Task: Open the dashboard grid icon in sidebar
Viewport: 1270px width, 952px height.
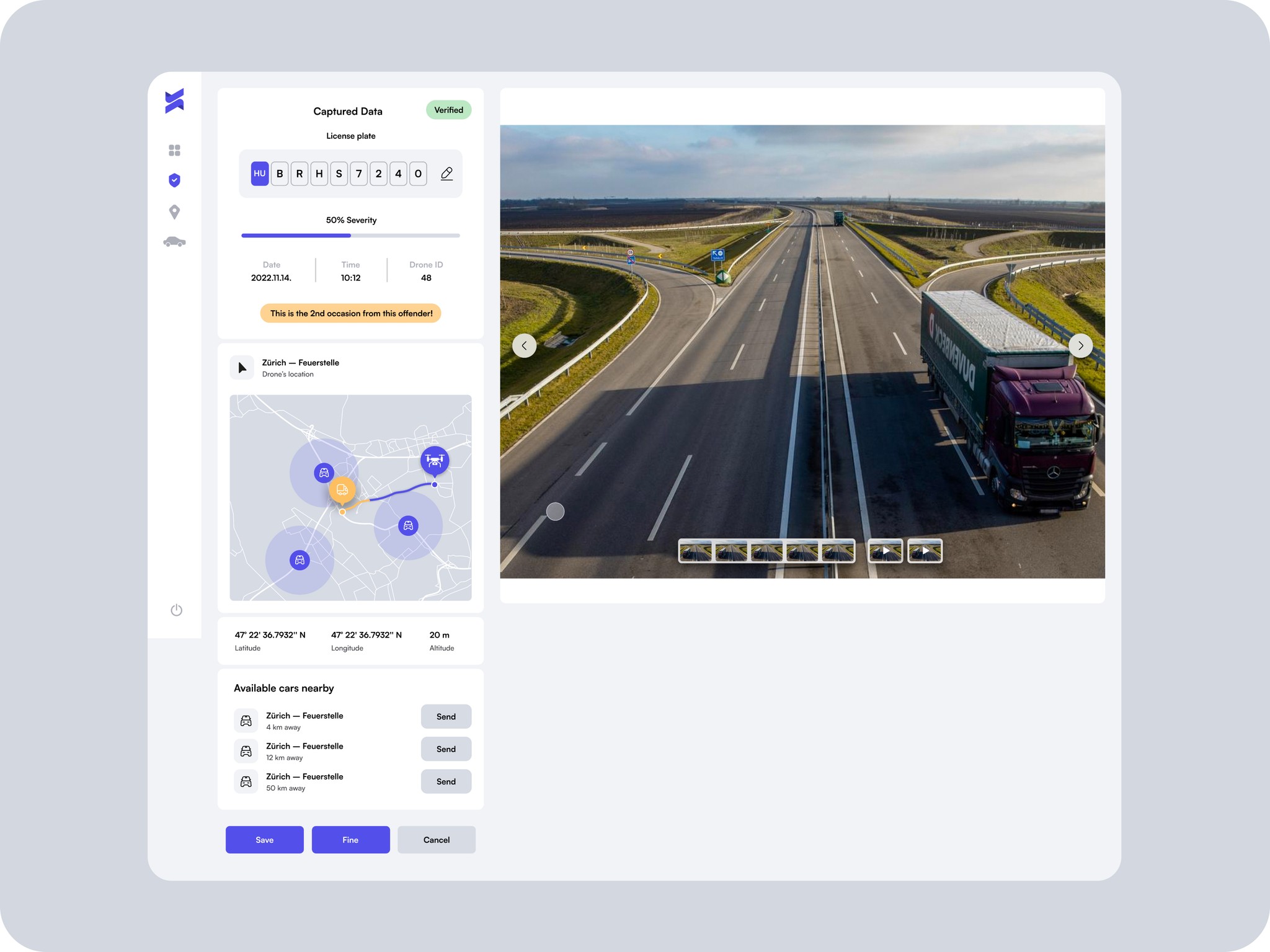Action: point(174,151)
